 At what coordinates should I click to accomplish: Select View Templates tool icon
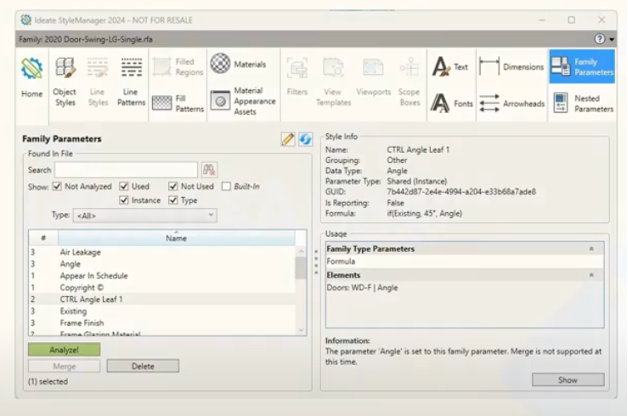point(333,67)
